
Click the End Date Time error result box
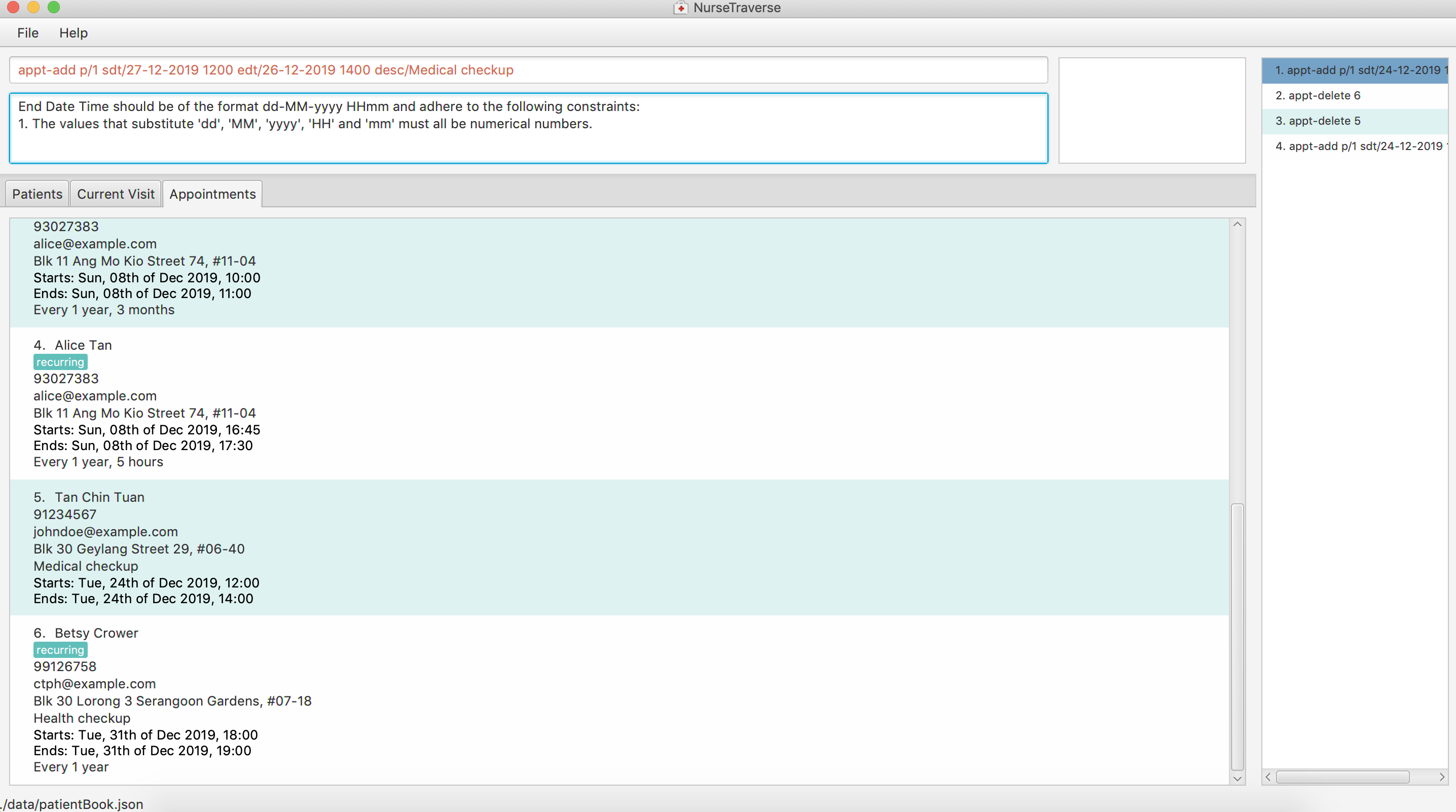click(528, 128)
